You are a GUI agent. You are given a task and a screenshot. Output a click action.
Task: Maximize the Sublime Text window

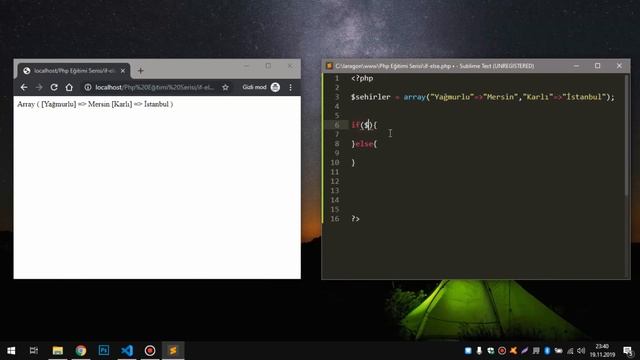598,66
